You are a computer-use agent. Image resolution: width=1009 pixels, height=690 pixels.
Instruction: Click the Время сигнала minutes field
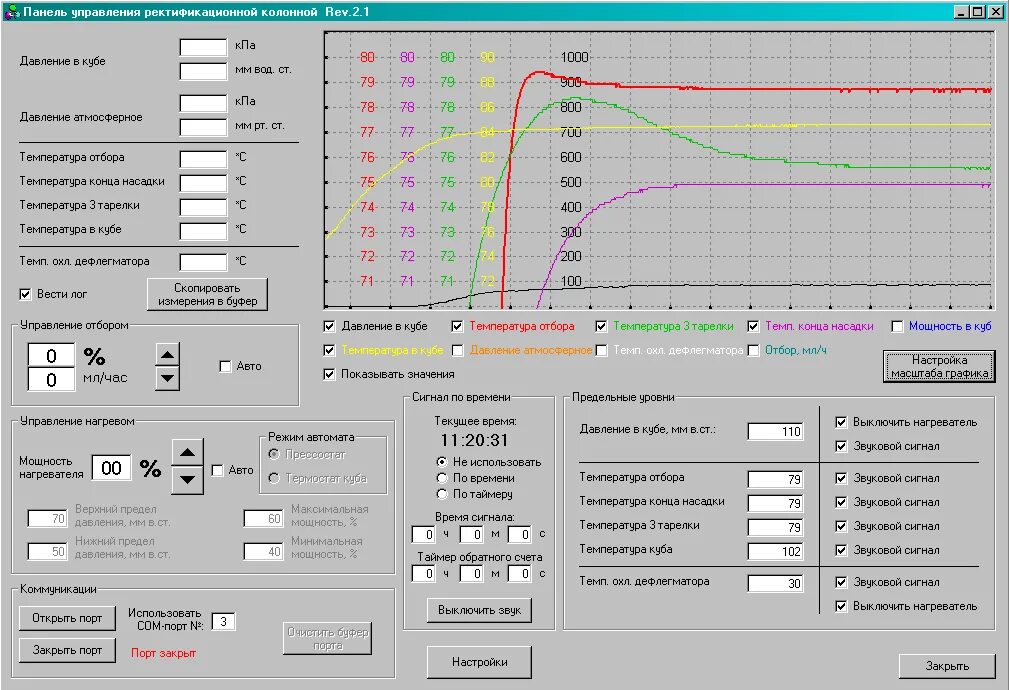(x=472, y=534)
